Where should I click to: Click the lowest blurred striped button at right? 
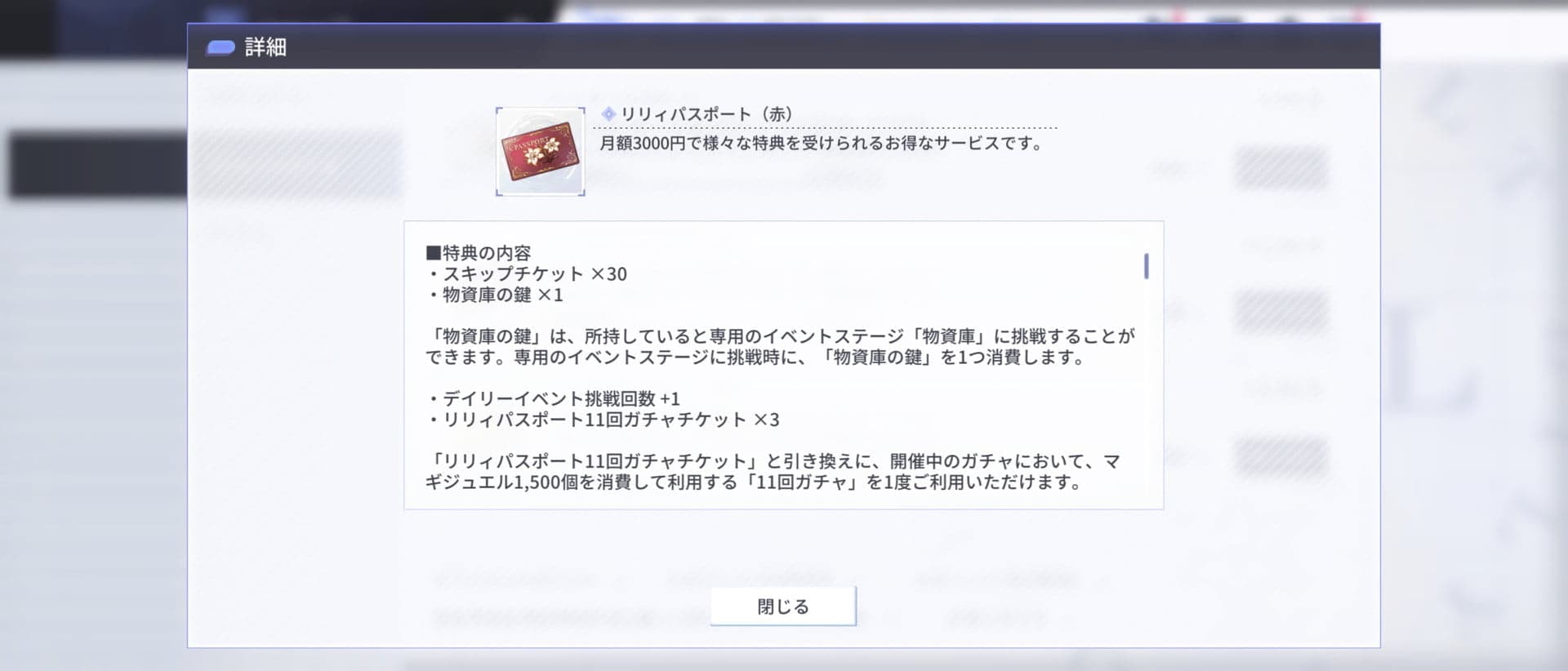(x=1281, y=457)
